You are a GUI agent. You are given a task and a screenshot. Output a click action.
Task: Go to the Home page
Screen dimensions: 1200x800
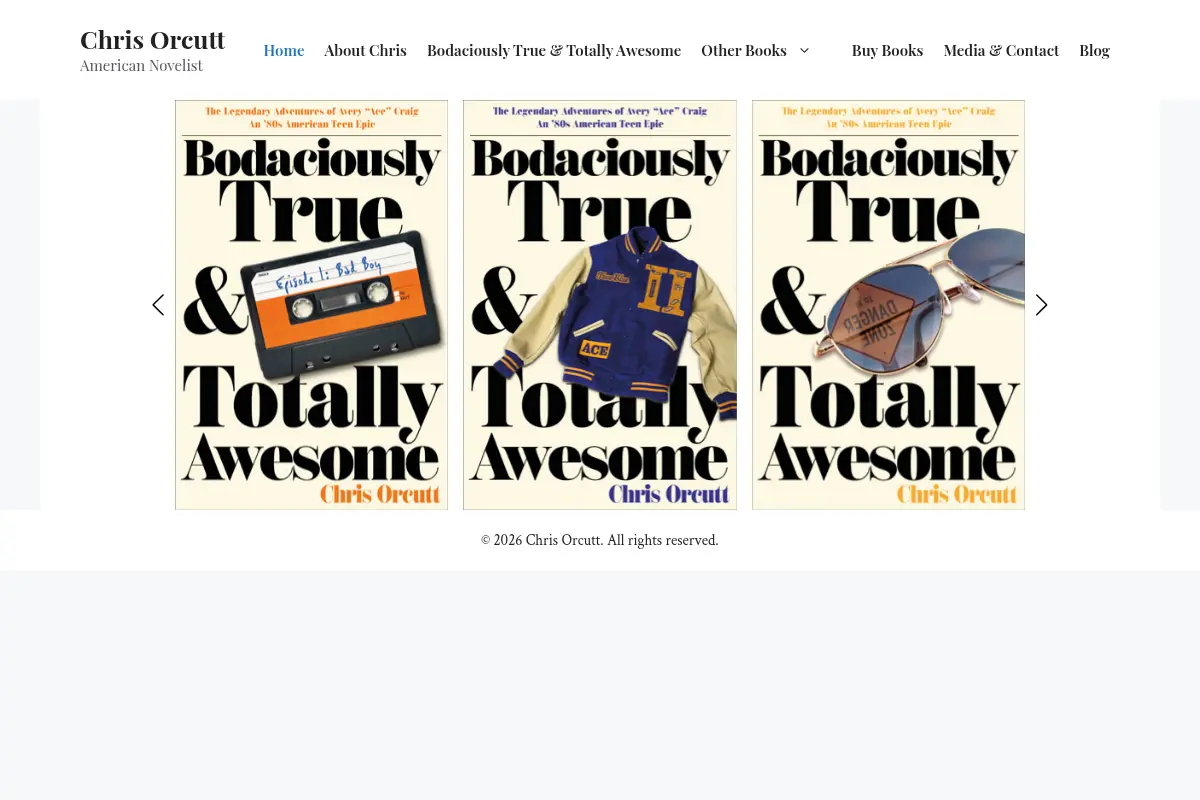pyautogui.click(x=284, y=50)
